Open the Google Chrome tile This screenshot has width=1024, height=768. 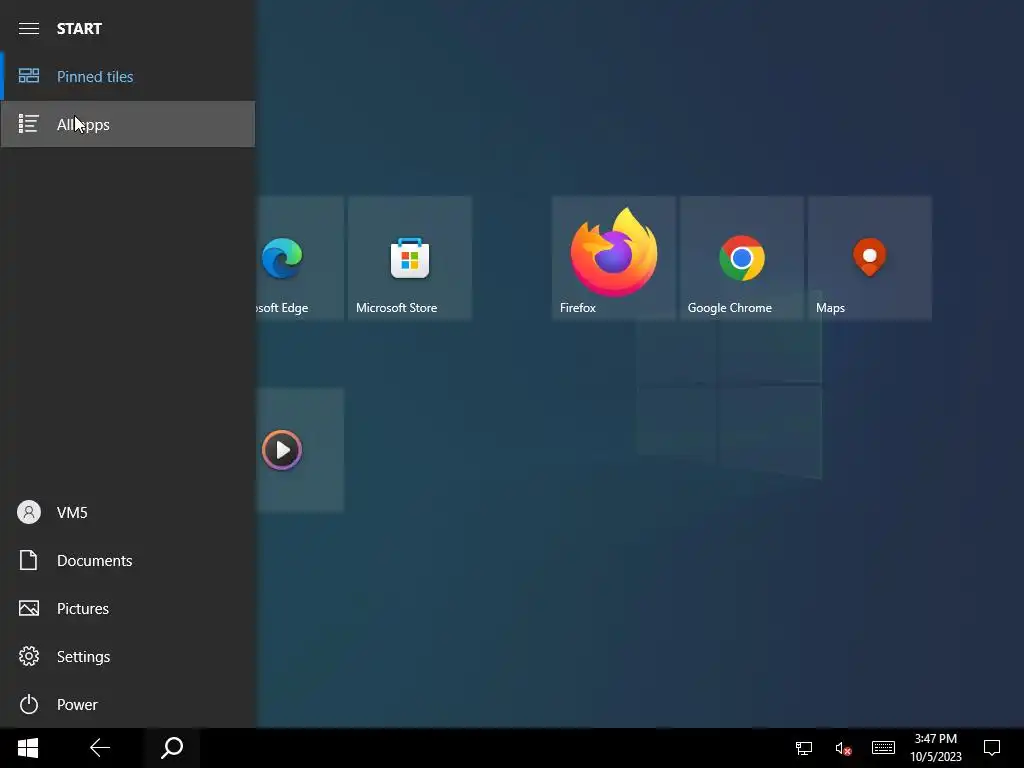742,258
